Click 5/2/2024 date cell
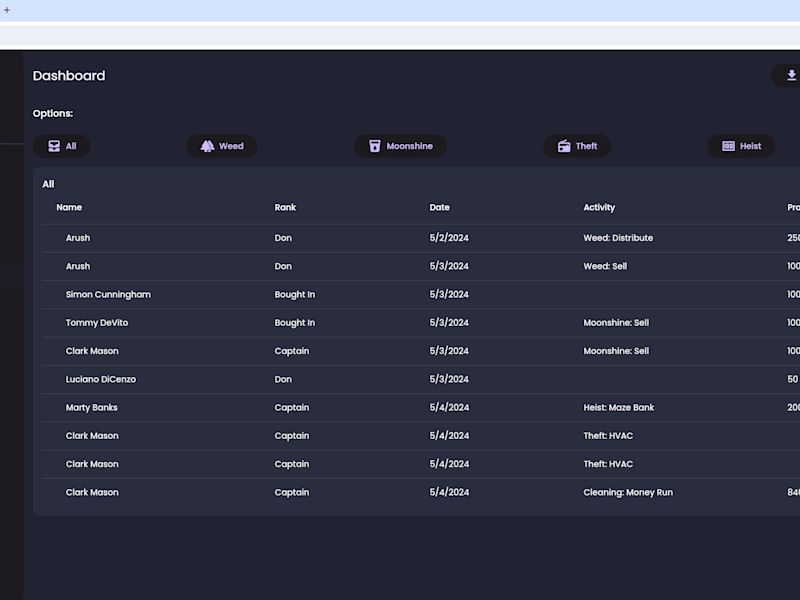The height and width of the screenshot is (600, 800). (449, 238)
